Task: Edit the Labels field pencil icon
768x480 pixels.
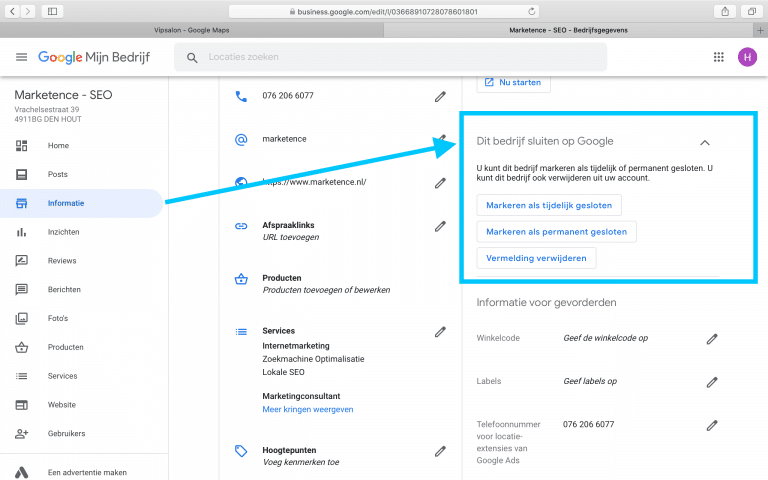Action: point(712,382)
